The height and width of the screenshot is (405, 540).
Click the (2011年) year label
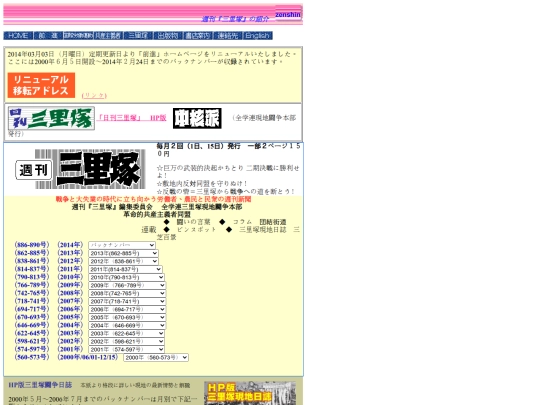pos(70,269)
